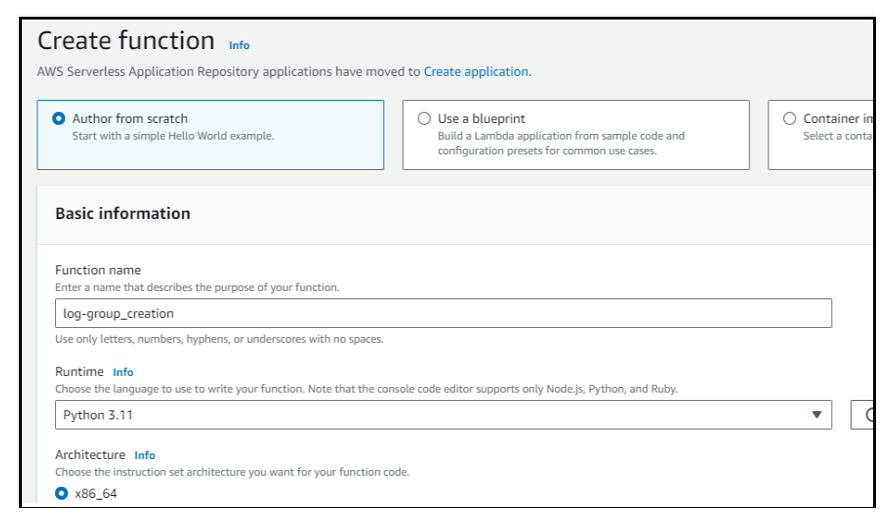
Task: Select the Container image radio option
Action: [790, 118]
